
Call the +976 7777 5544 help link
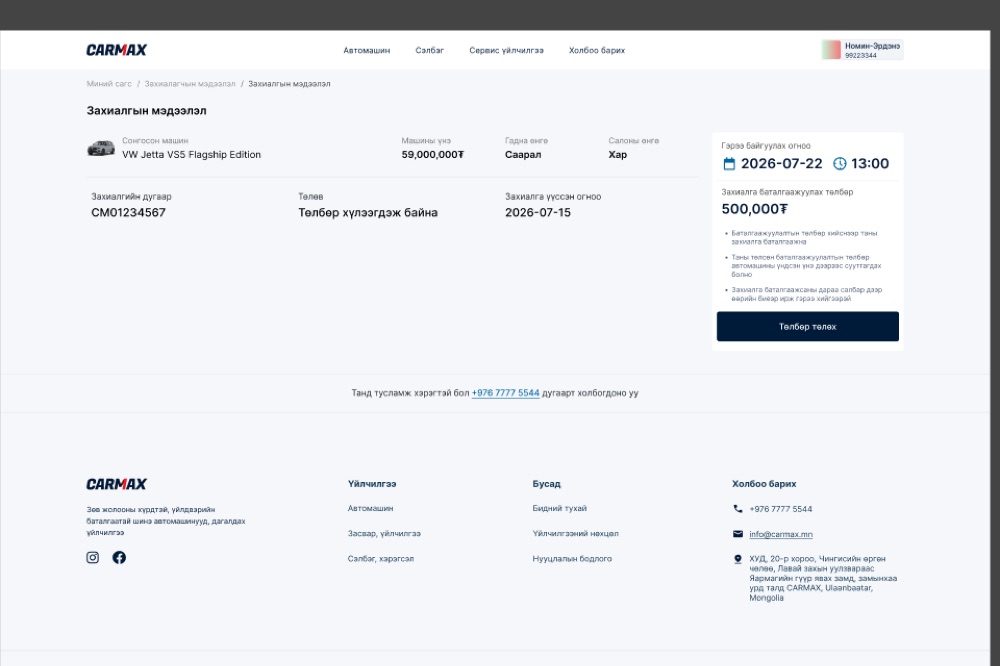pos(506,393)
